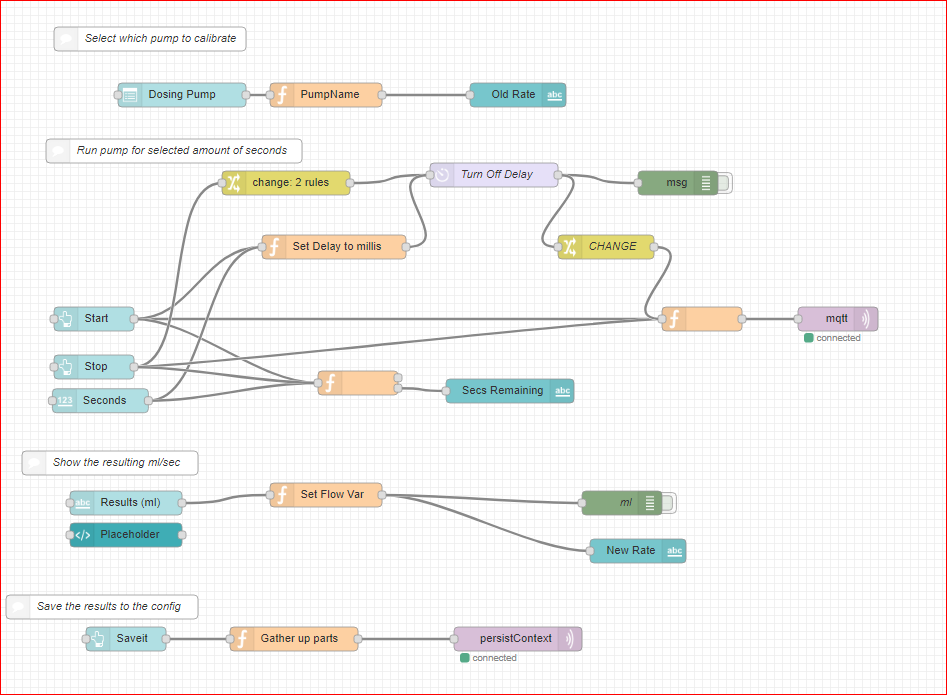Select the PumpName function node icon
Screen dimensions: 947x695
tap(282, 95)
